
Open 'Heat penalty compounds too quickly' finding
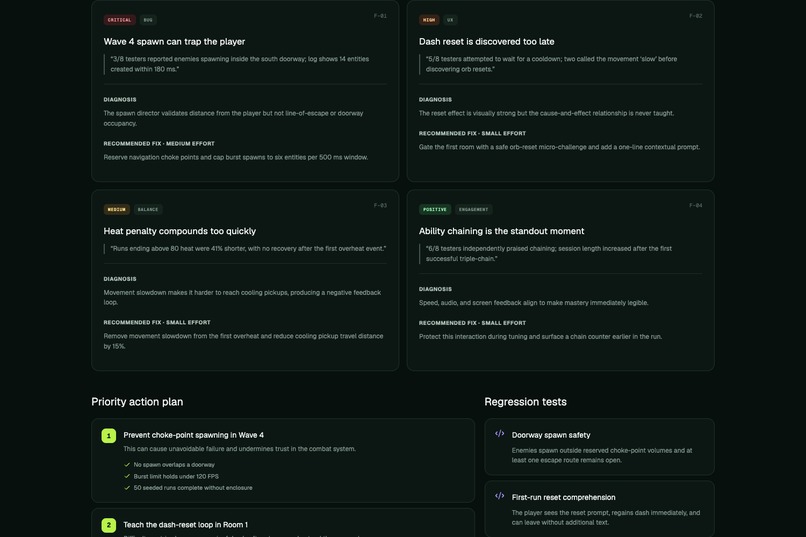tap(180, 231)
